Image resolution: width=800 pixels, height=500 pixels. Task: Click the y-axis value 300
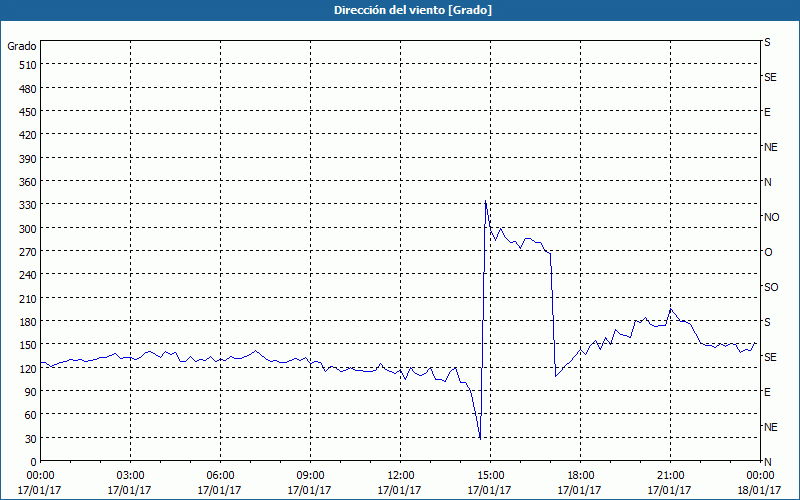[29, 229]
